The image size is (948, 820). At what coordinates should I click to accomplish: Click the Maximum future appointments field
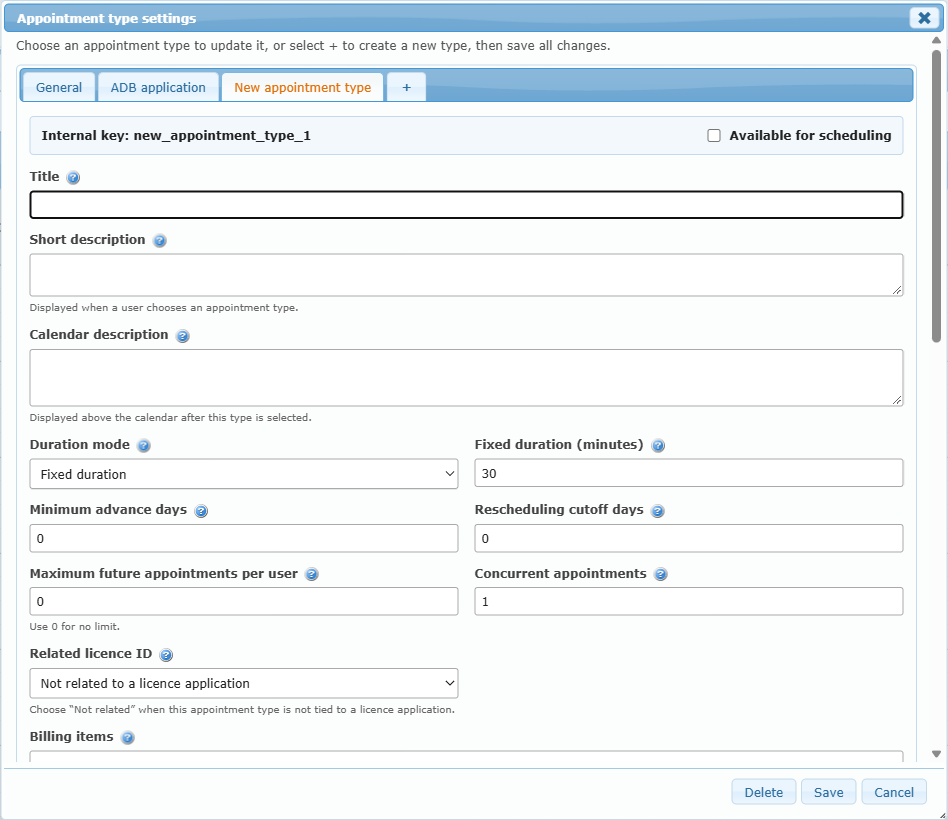(244, 601)
